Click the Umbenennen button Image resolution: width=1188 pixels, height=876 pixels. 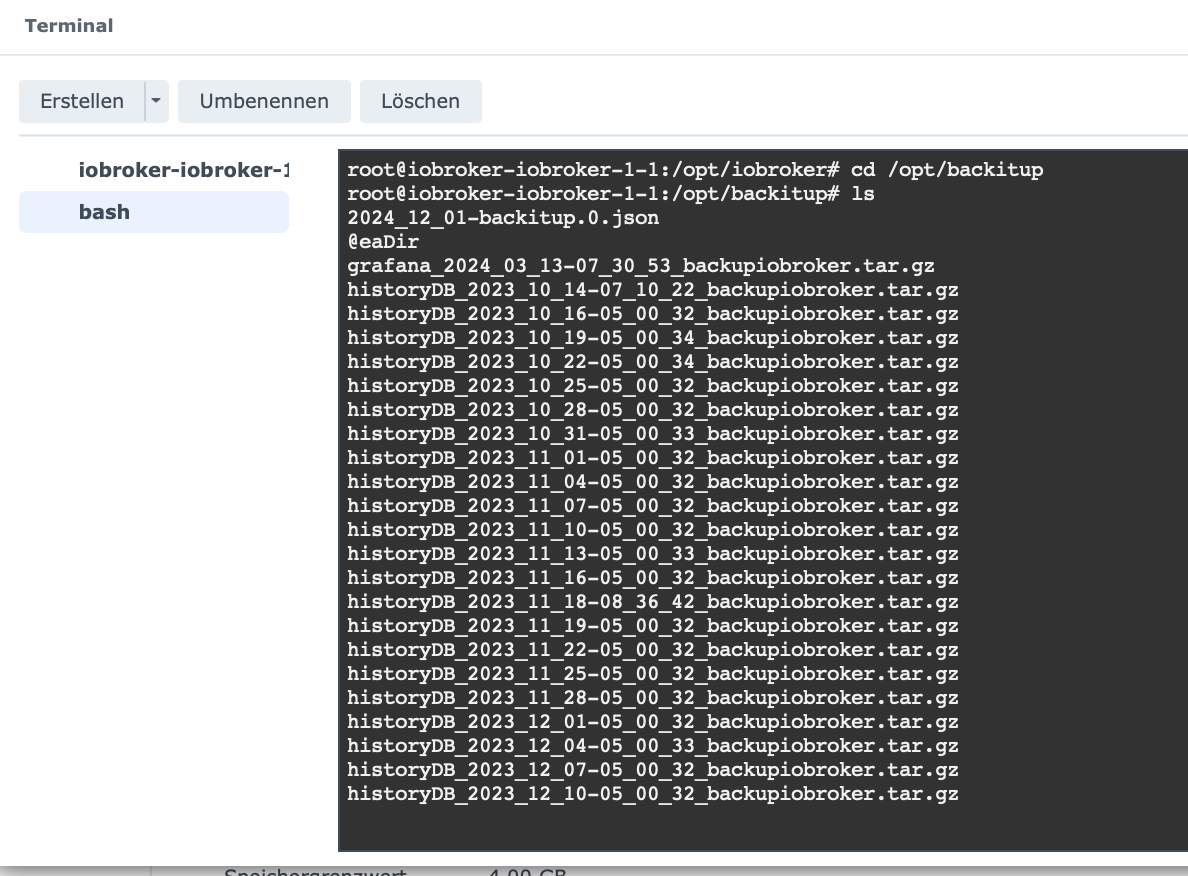point(264,102)
